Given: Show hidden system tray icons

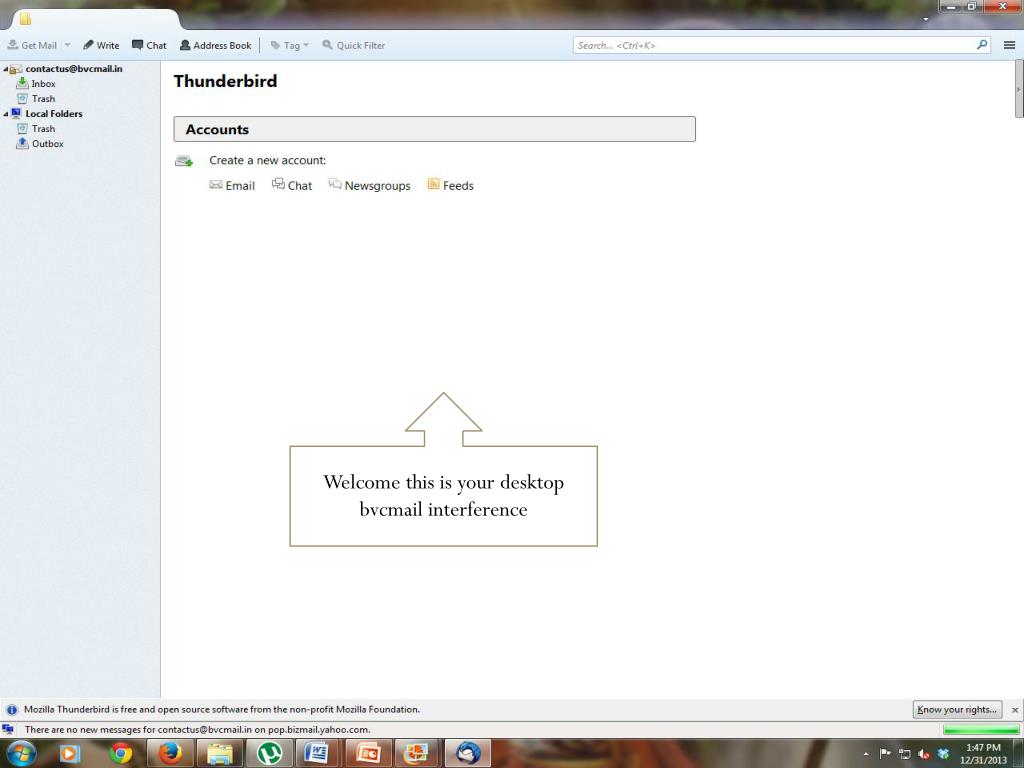Looking at the screenshot, I should [x=866, y=754].
